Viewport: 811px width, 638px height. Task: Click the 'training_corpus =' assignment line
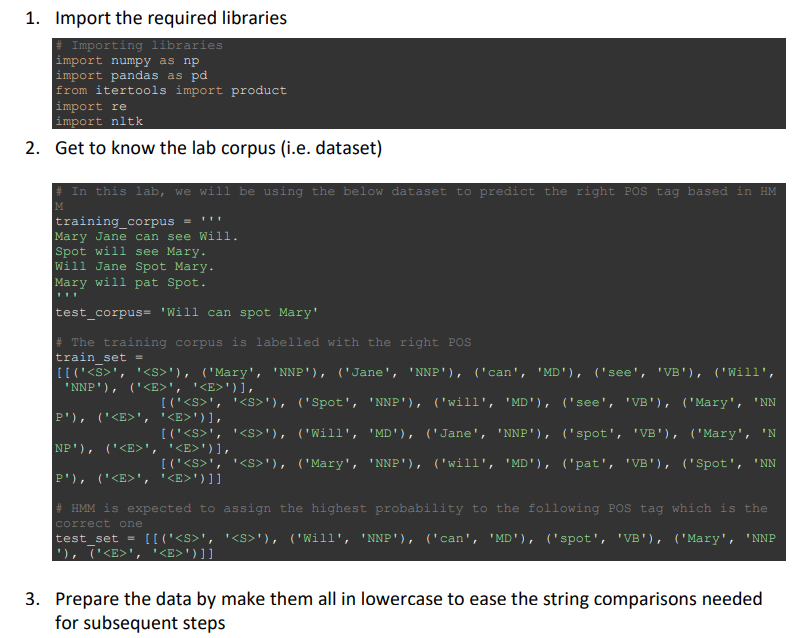point(139,221)
